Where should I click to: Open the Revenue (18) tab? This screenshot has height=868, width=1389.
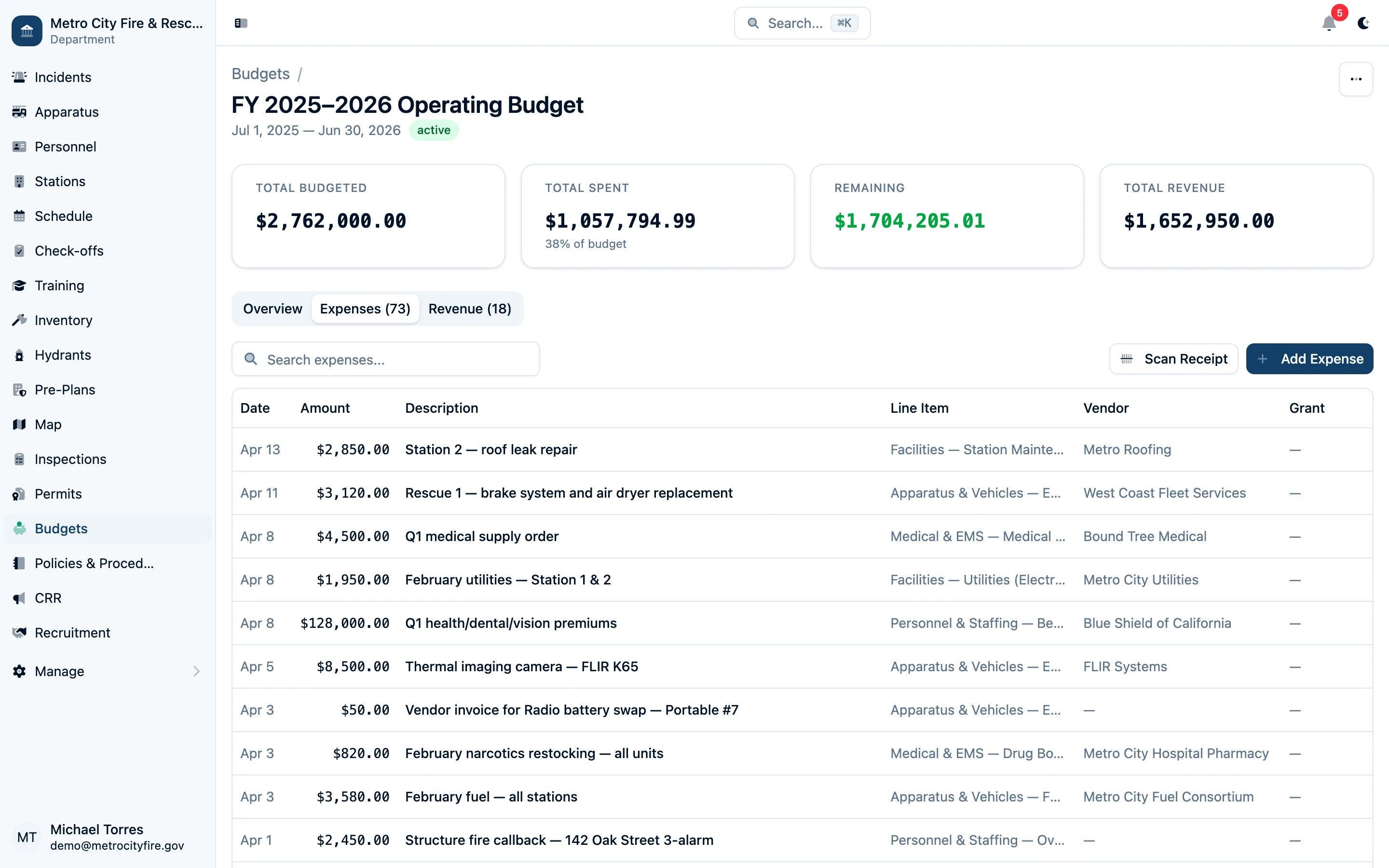[x=469, y=308]
